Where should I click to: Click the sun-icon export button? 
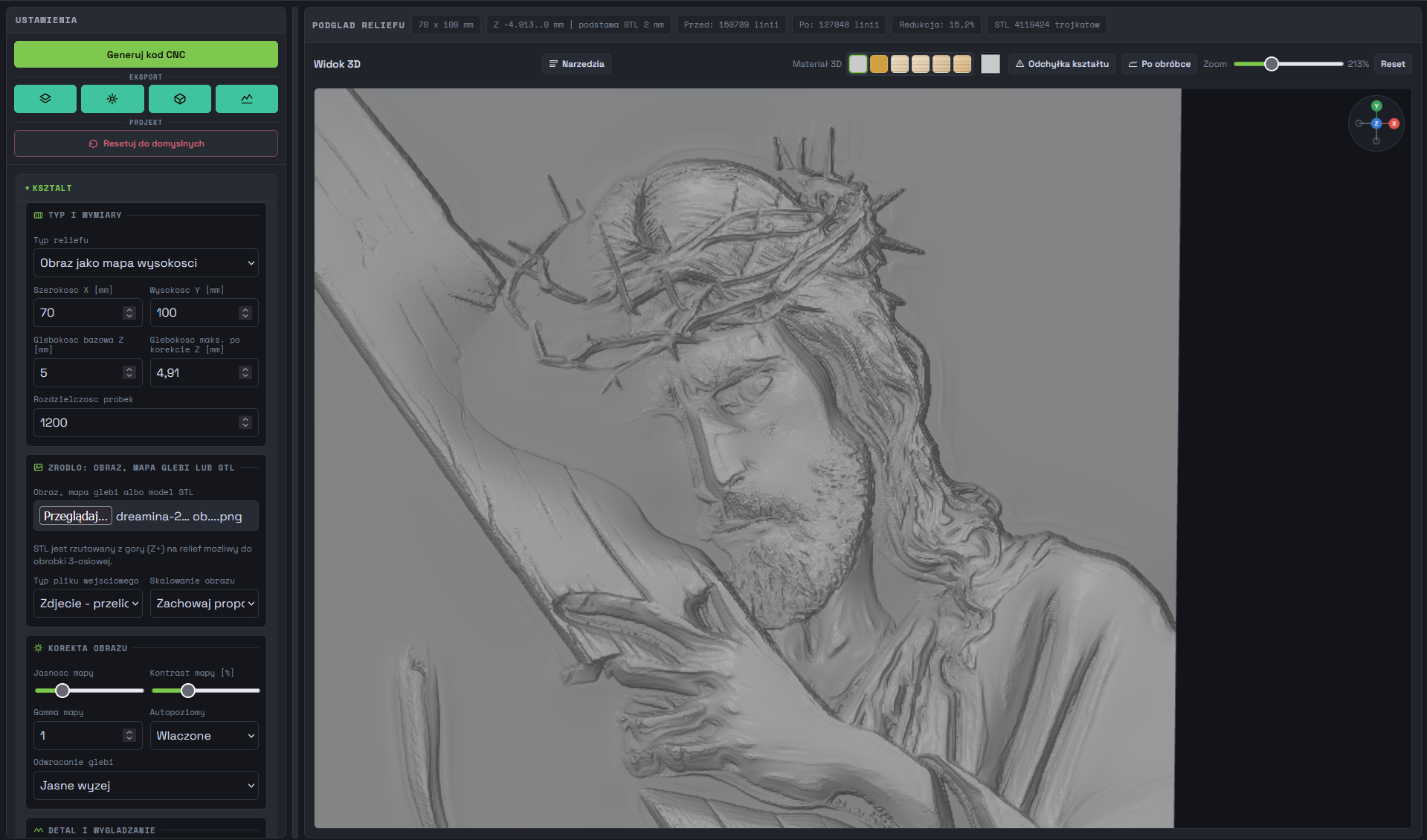point(112,99)
